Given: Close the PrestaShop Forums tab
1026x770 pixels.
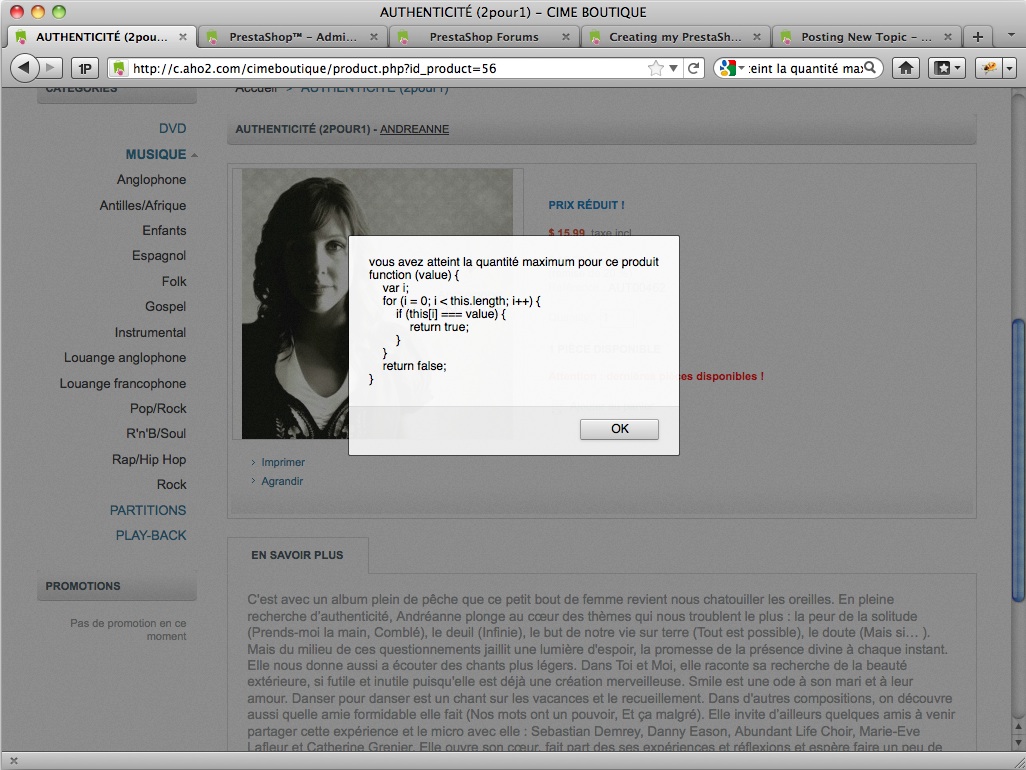Looking at the screenshot, I should point(565,37).
